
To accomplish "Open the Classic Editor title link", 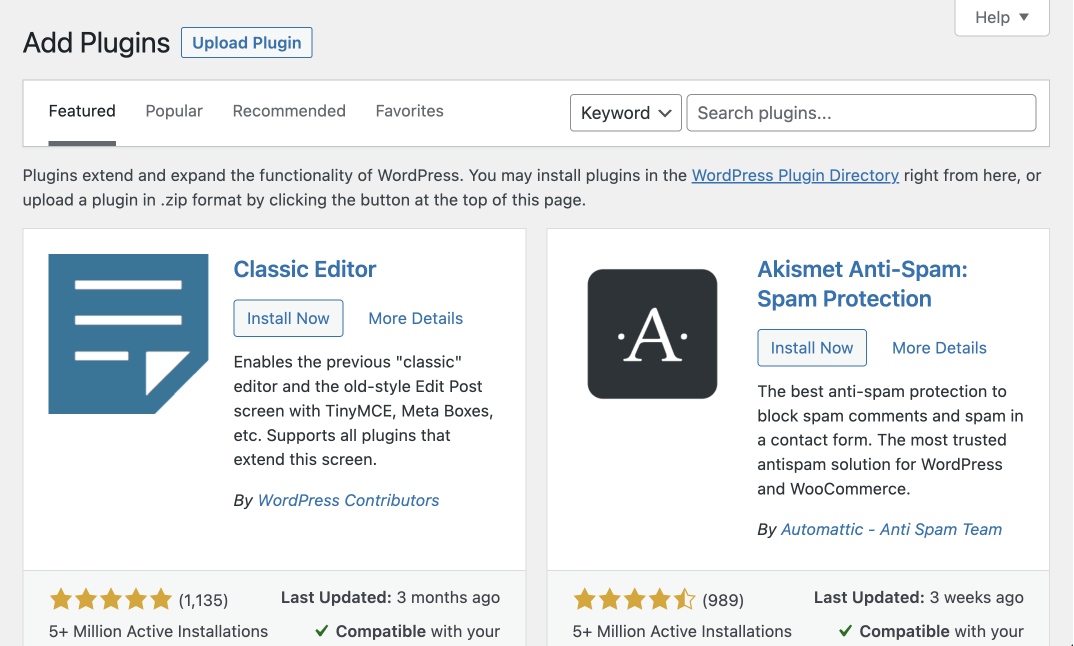I will [305, 269].
